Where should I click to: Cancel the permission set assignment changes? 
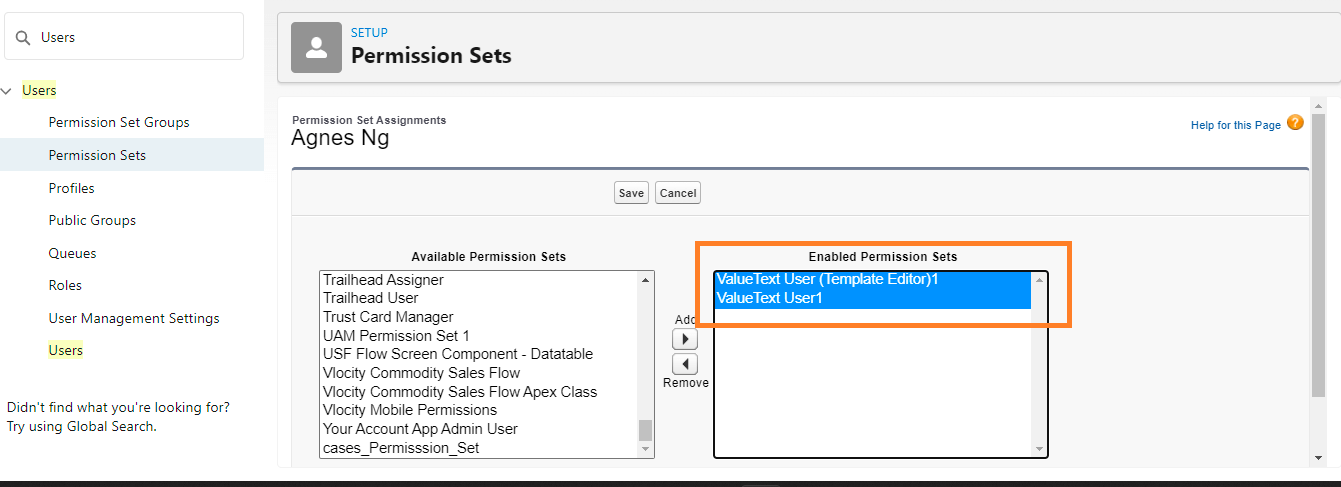coord(677,193)
